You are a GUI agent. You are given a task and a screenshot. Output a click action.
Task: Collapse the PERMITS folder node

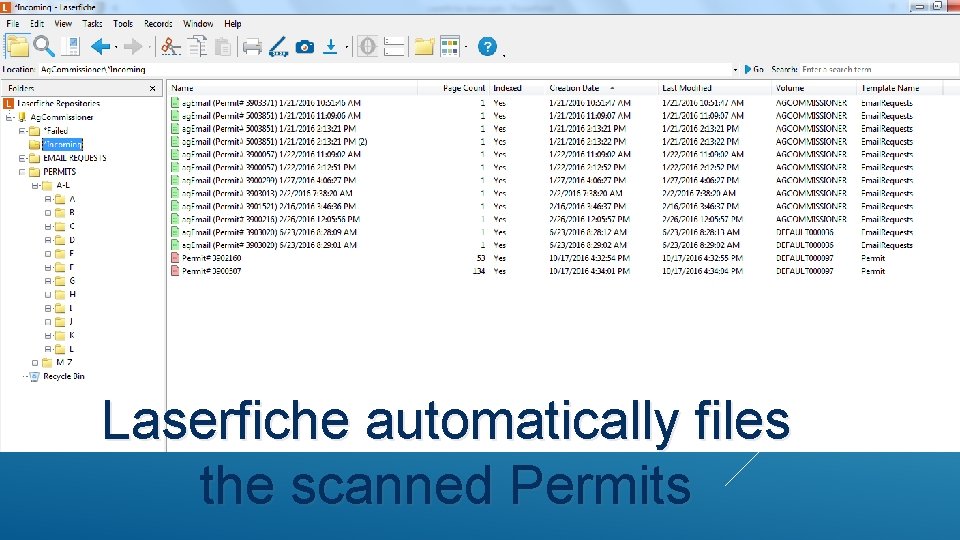(22, 172)
